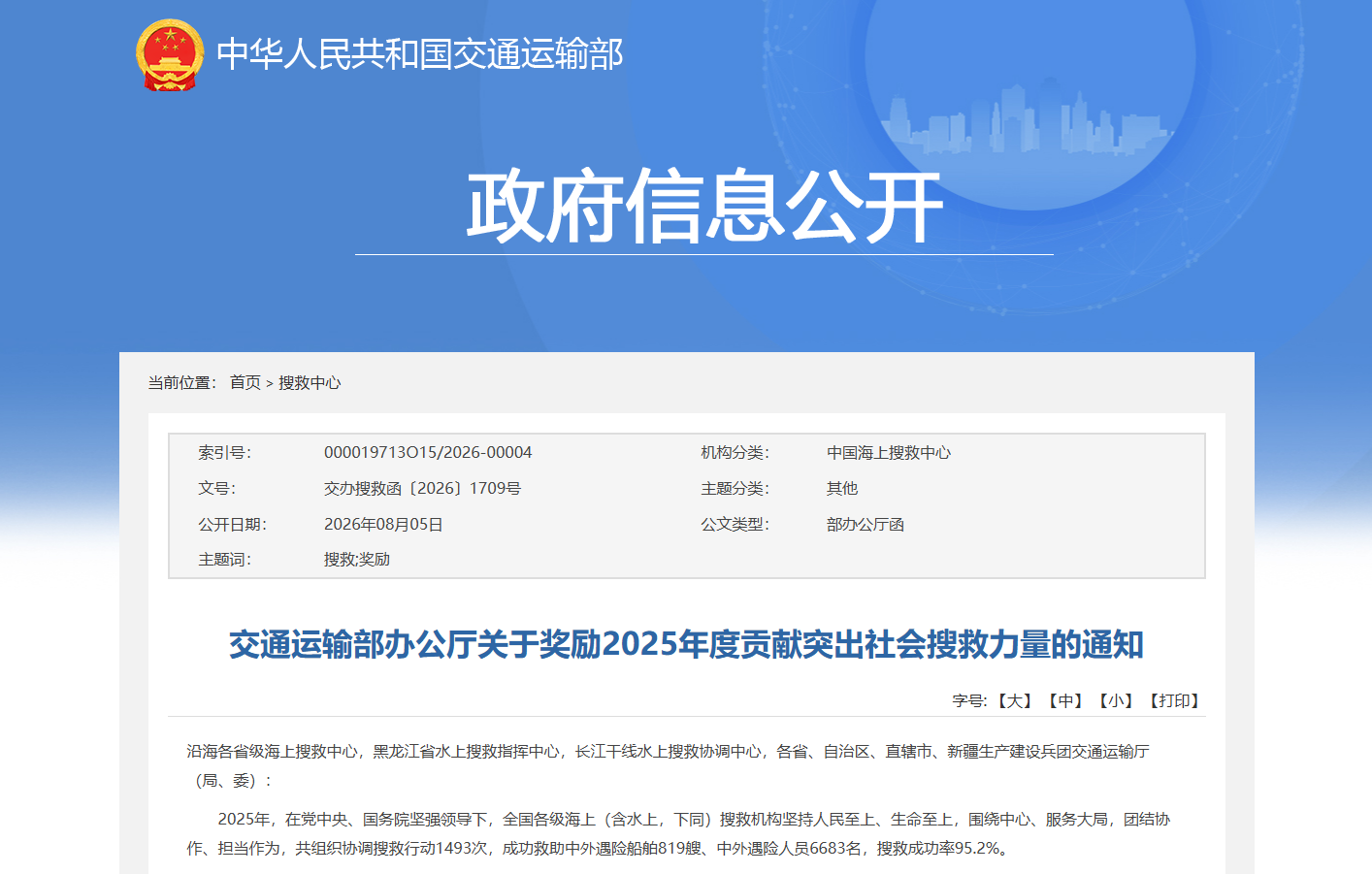Click the article title about 2025年度贡献突出社会搜救力量

point(686,645)
